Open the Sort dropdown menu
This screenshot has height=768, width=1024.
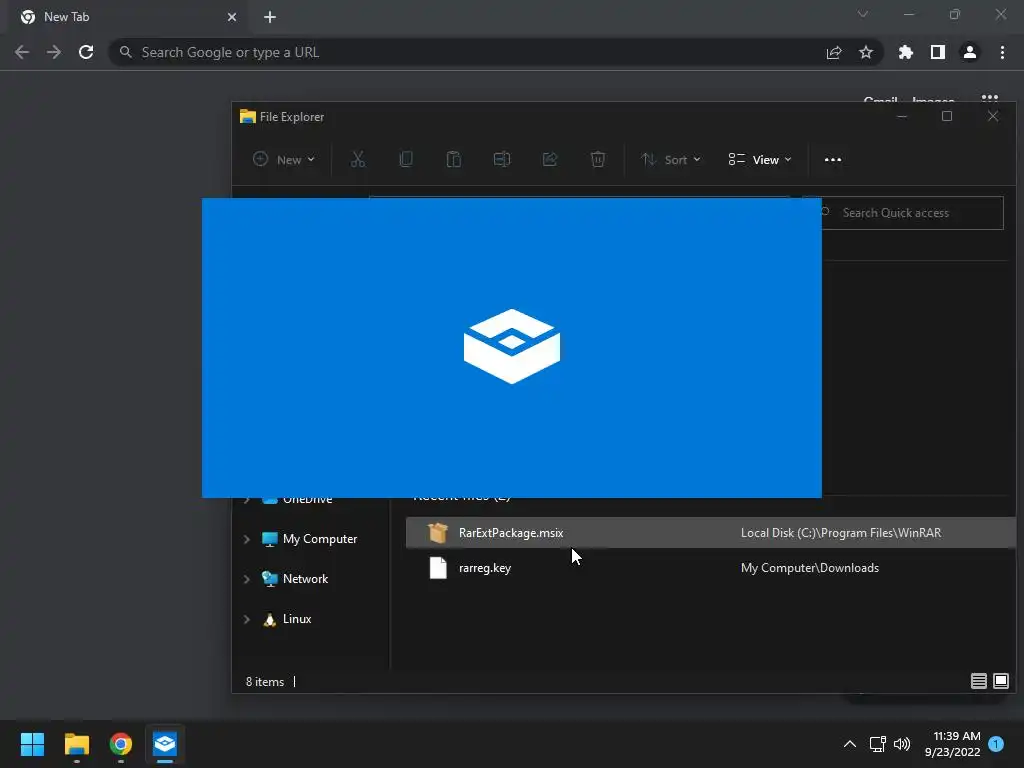671,159
